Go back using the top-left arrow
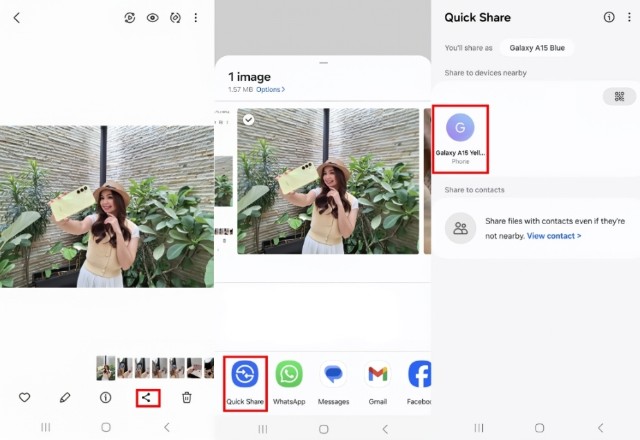The width and height of the screenshot is (640, 440). (17, 18)
